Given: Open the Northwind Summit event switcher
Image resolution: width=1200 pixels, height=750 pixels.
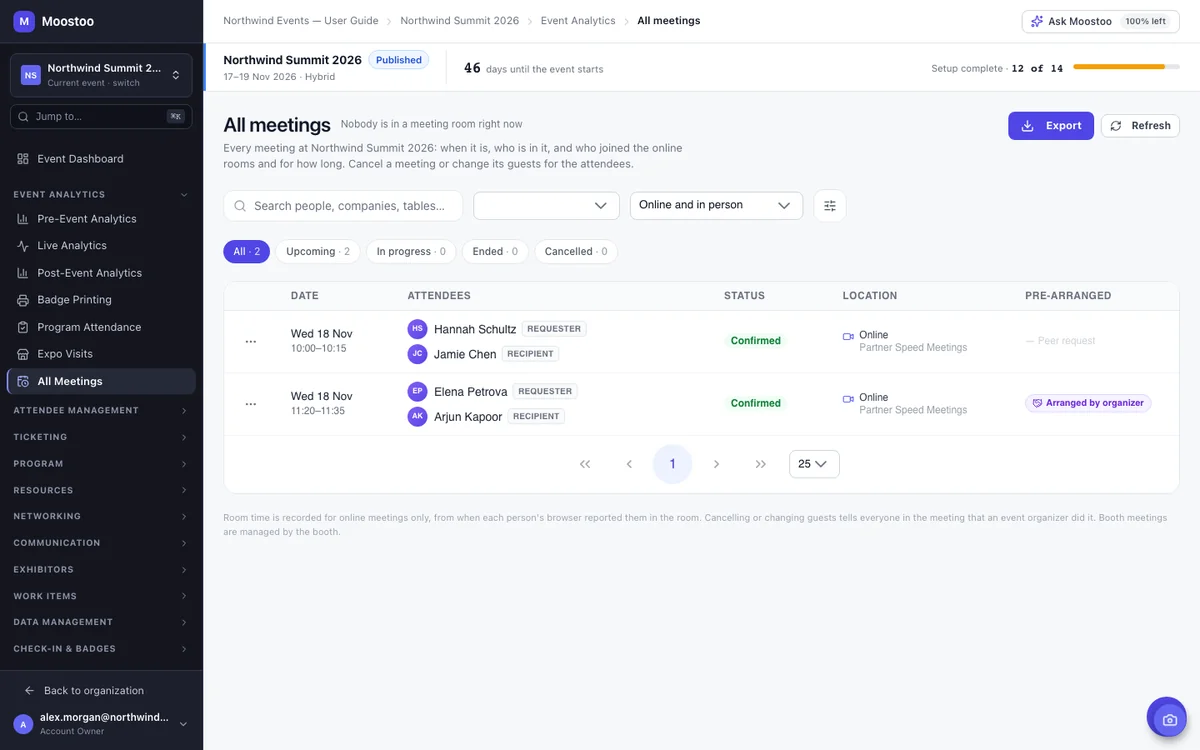Looking at the screenshot, I should click(x=101, y=75).
